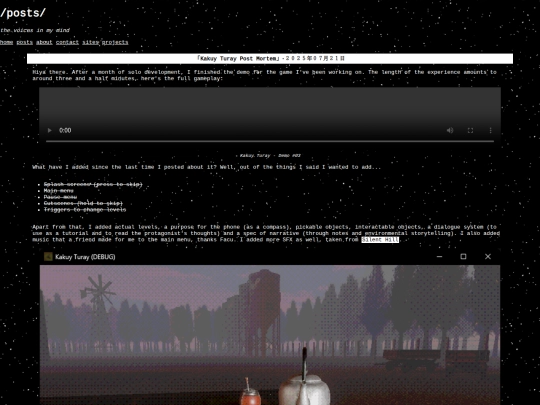Click the Kakuy Turay game window icon
This screenshot has height=405, width=540.
coord(48,257)
